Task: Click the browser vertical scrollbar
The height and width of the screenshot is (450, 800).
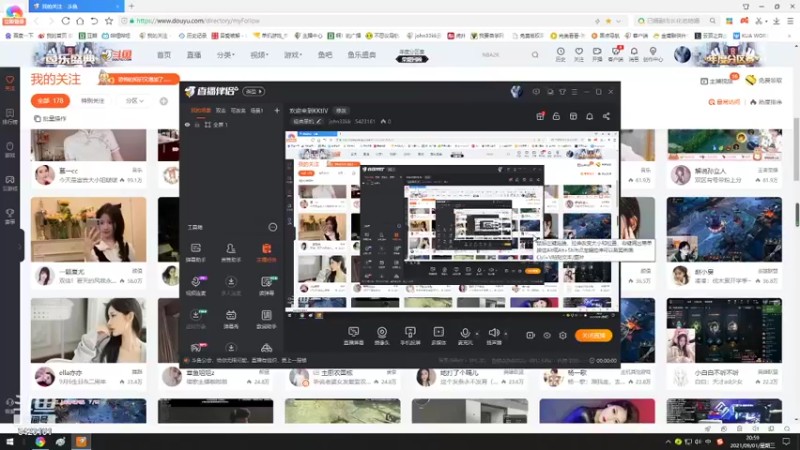Action: [796, 148]
